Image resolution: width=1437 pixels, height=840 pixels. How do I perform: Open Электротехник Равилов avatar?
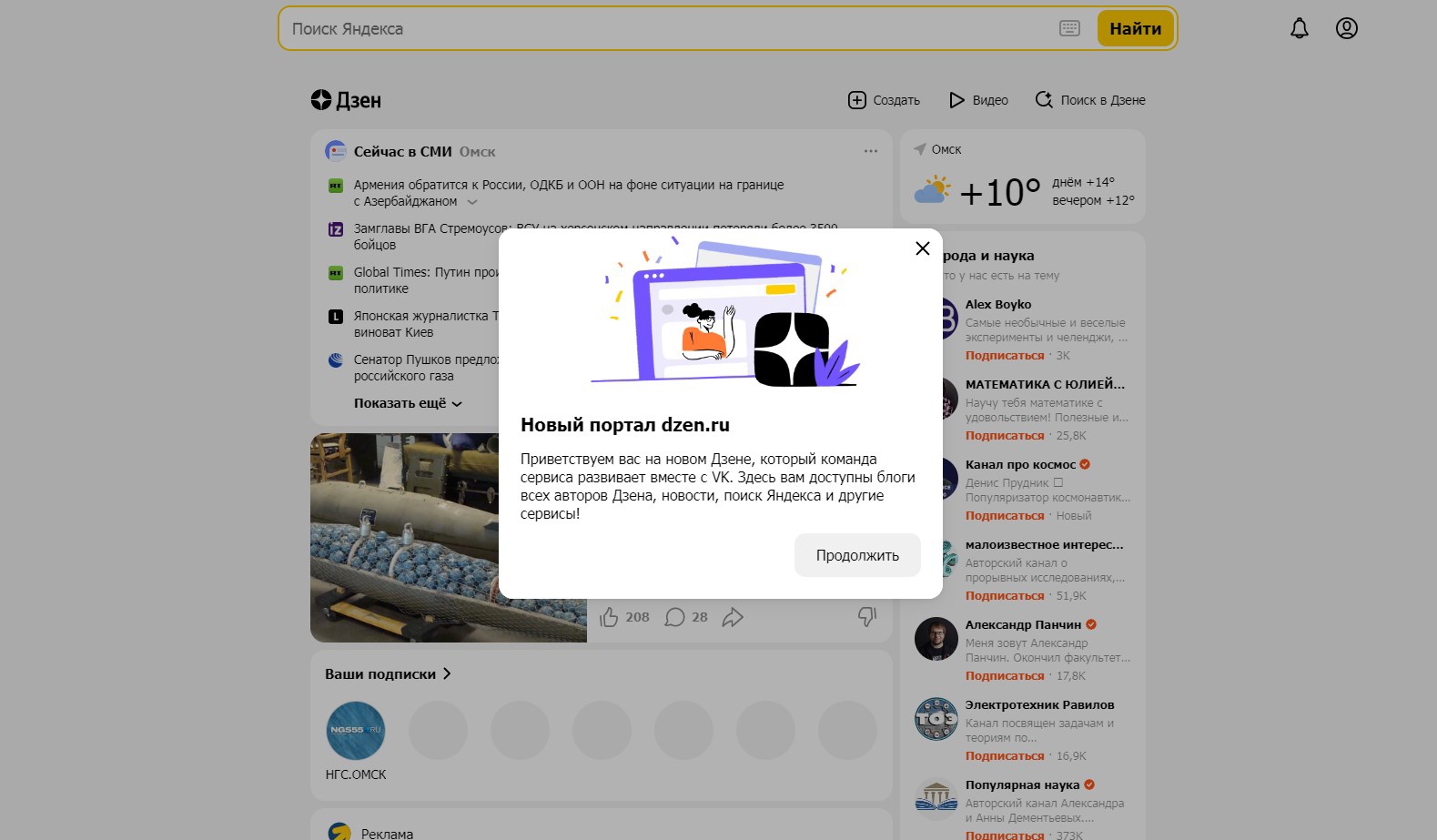[936, 719]
